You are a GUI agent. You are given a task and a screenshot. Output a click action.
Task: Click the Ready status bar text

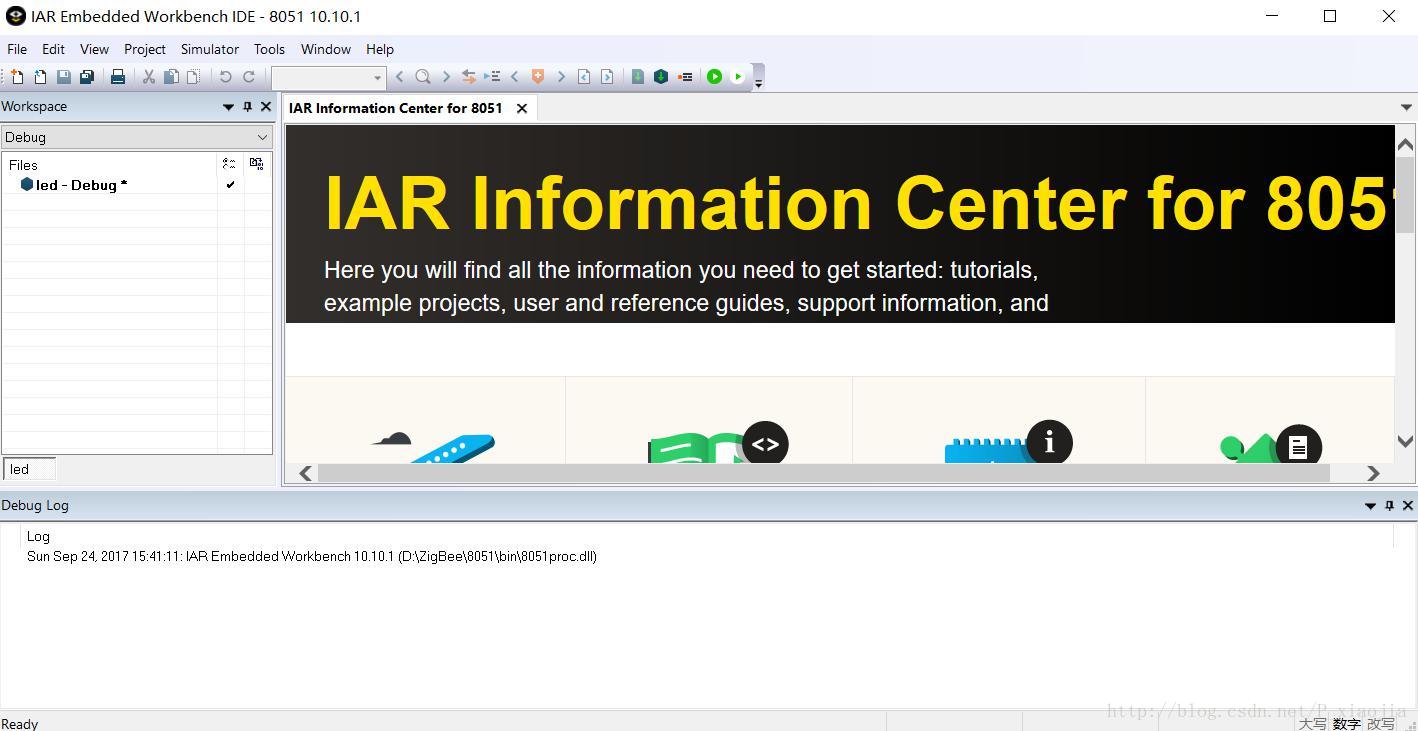coord(20,724)
